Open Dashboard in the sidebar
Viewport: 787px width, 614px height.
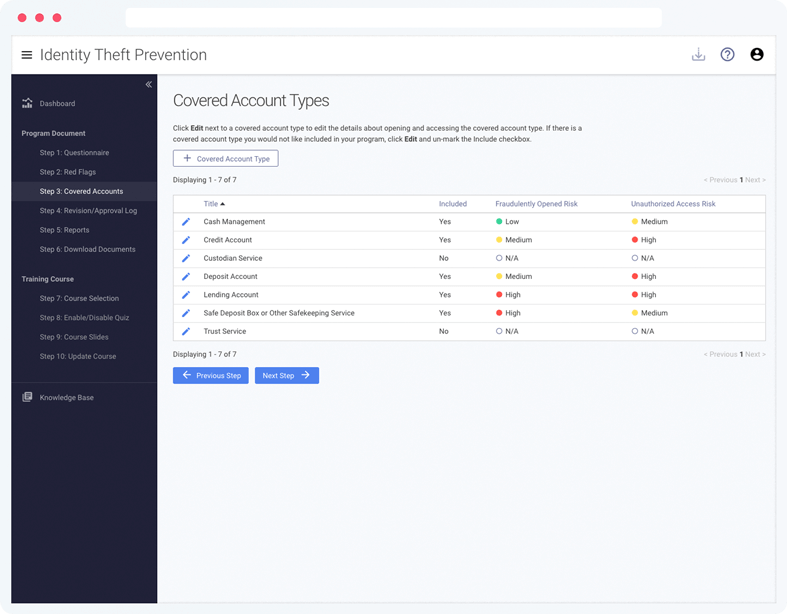57,103
